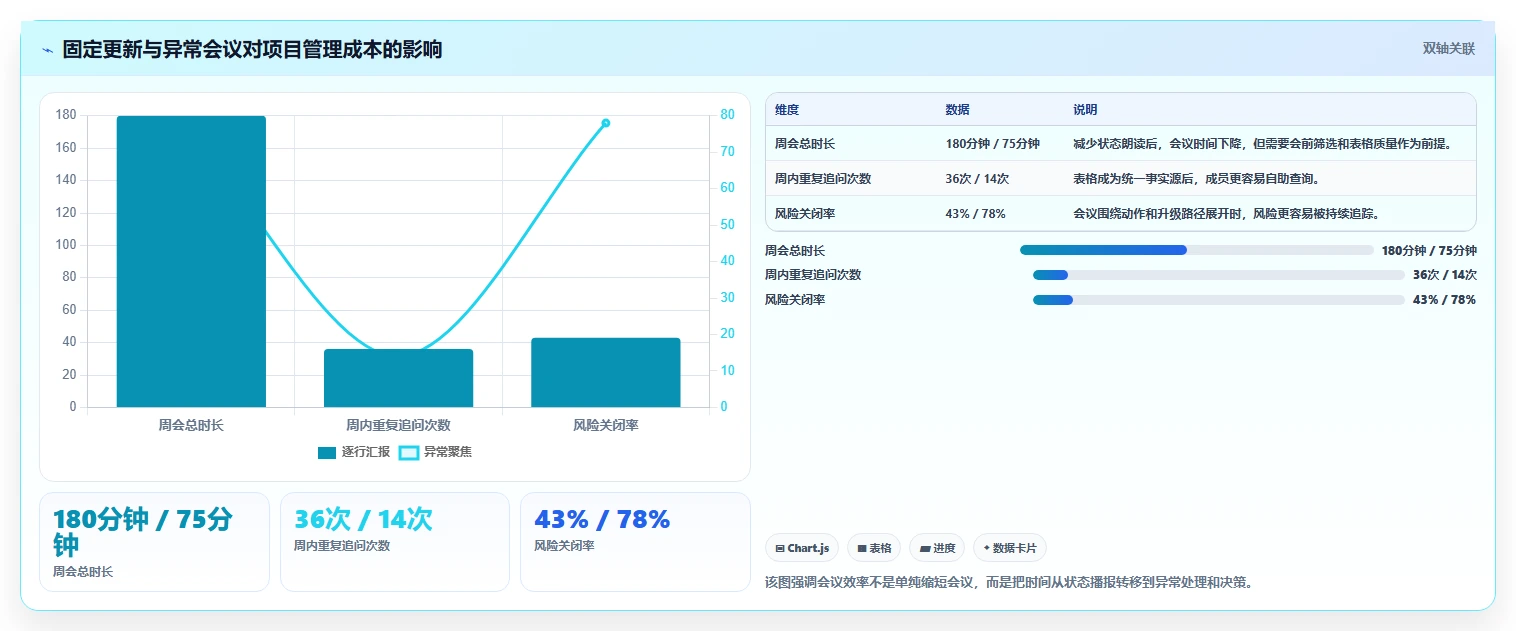Viewport: 1516px width, 631px height.
Task: Open the 180分钟 / 75分钟 data card
Action: 154,542
